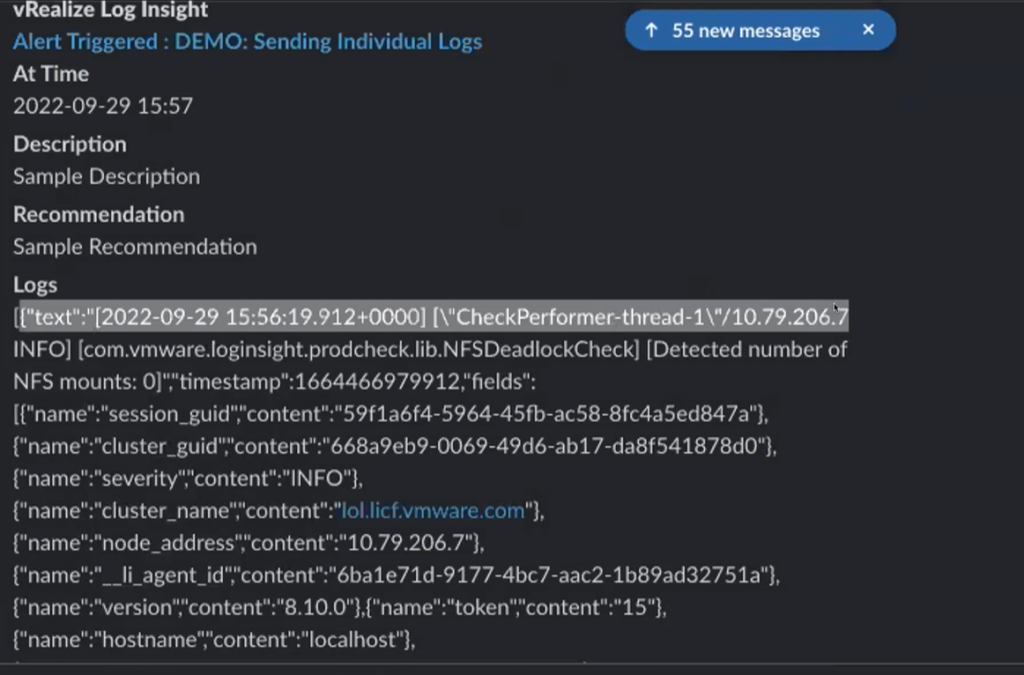Click the highlighted CheckPerformer-thread-1 log line
This screenshot has height=675, width=1024.
434,318
